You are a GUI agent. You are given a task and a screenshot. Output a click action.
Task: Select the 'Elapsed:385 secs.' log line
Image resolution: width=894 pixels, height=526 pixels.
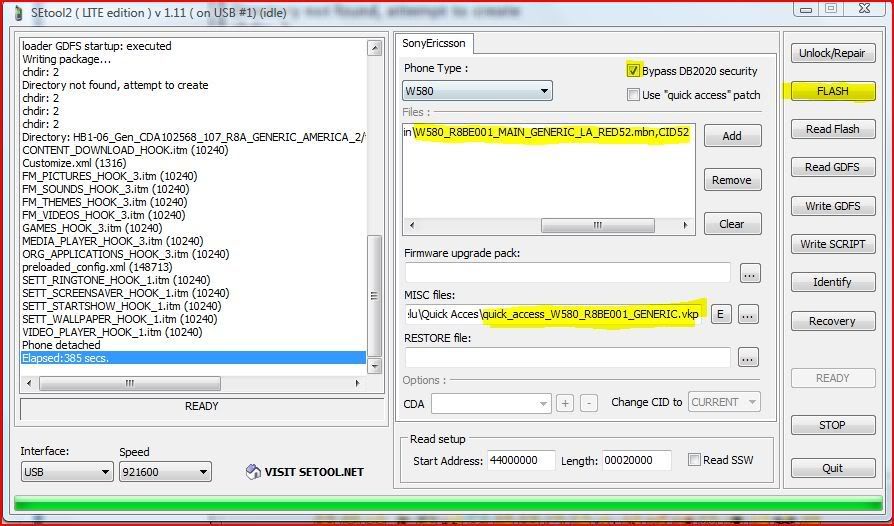click(193, 358)
